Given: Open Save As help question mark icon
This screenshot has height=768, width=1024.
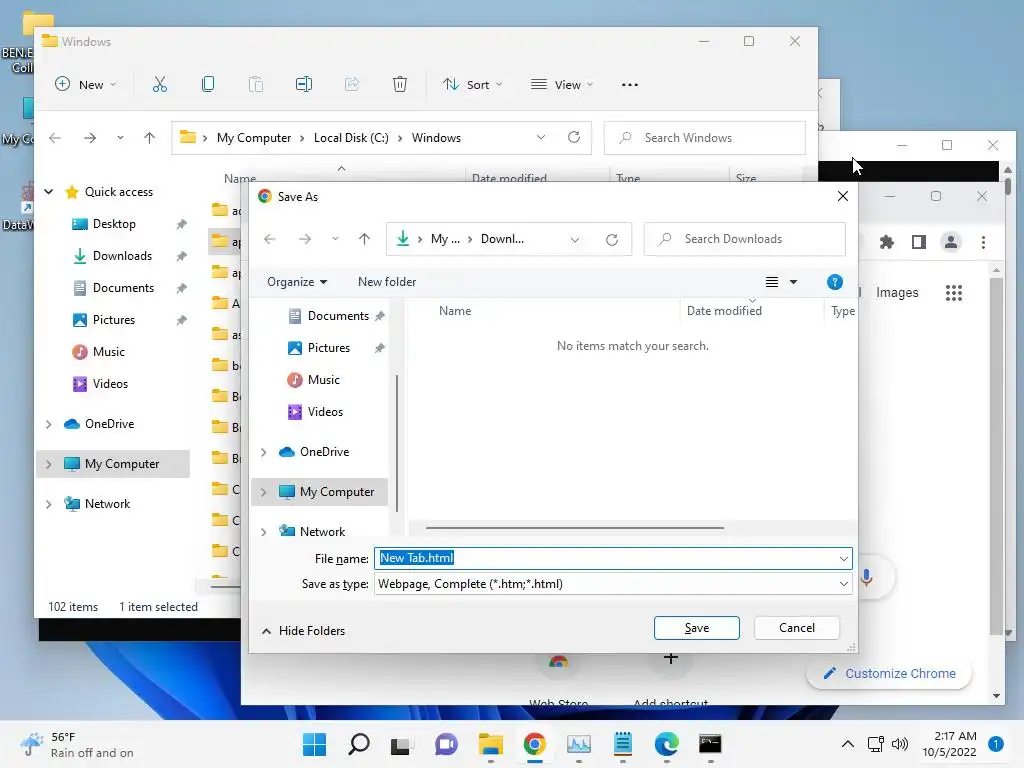Looking at the screenshot, I should click(834, 282).
